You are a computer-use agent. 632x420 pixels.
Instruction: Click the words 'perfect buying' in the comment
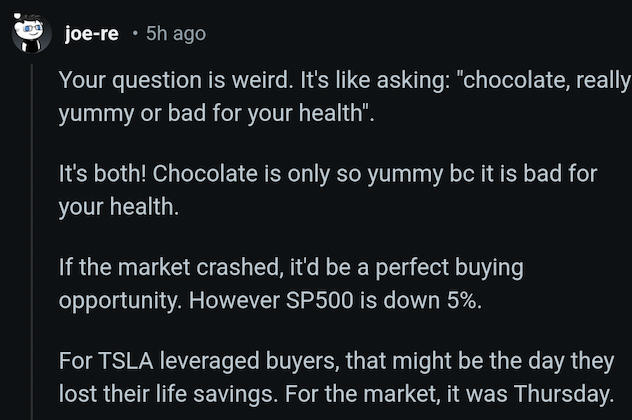(449, 268)
